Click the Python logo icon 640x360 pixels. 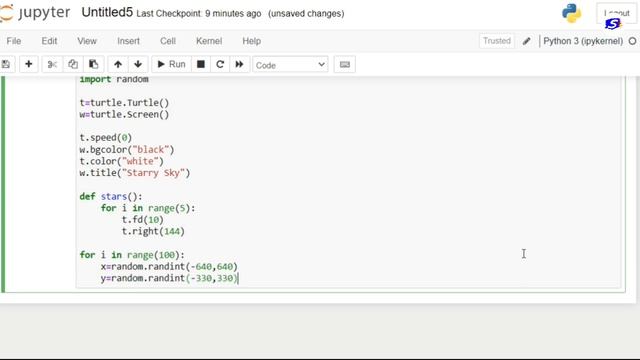coord(571,13)
